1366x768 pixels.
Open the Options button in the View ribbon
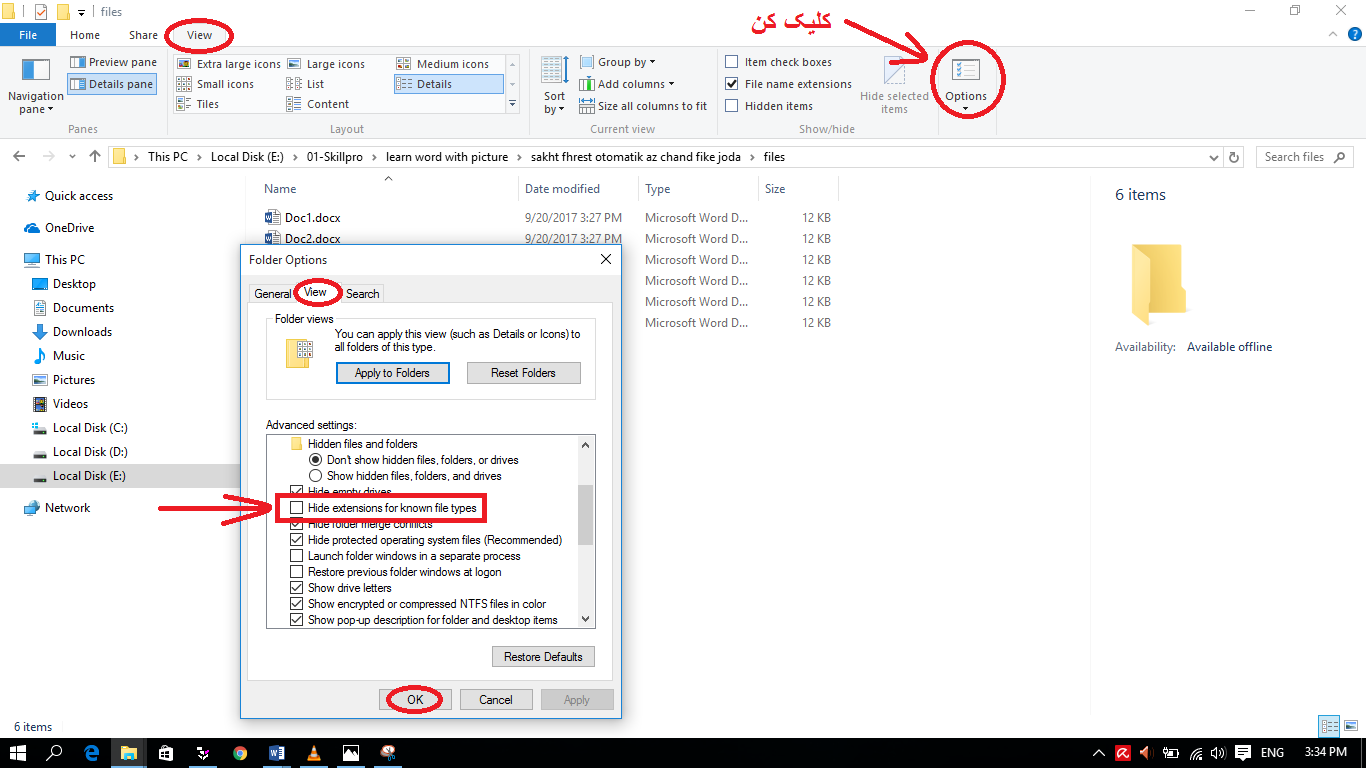(x=966, y=82)
